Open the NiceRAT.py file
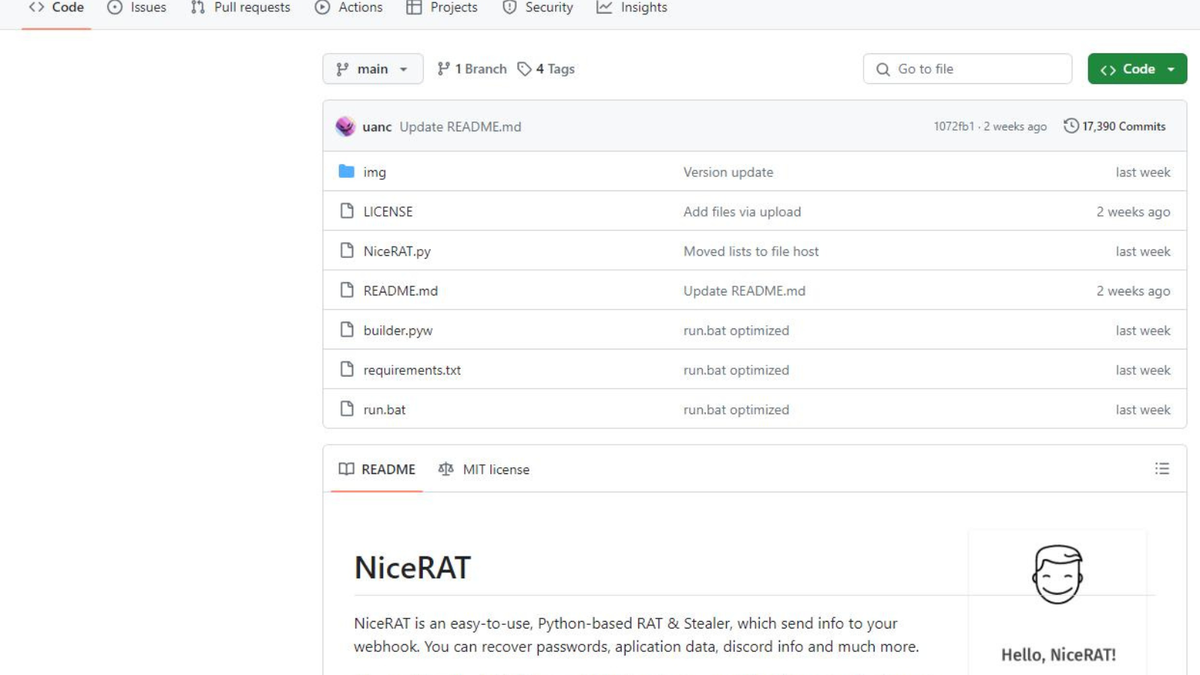Image resolution: width=1200 pixels, height=675 pixels. pyautogui.click(x=397, y=252)
